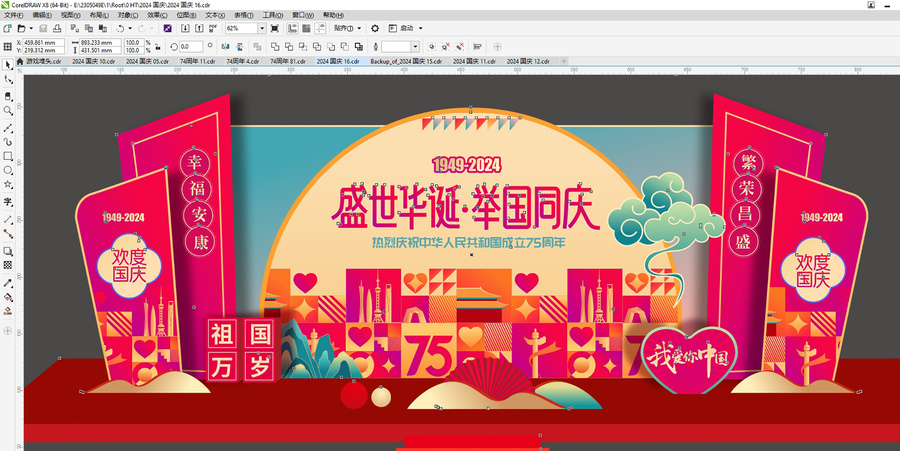The image size is (900, 451).
Task: Click the Quick customize plus in toolbox
Action: pos(8,331)
